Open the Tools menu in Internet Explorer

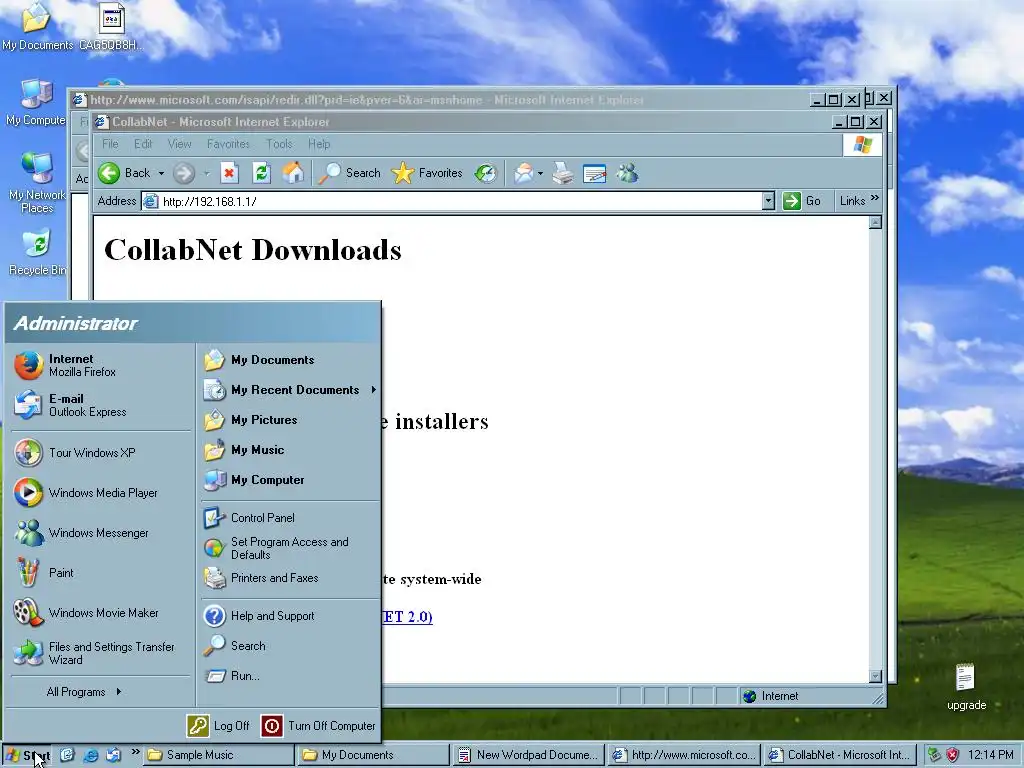(x=279, y=144)
